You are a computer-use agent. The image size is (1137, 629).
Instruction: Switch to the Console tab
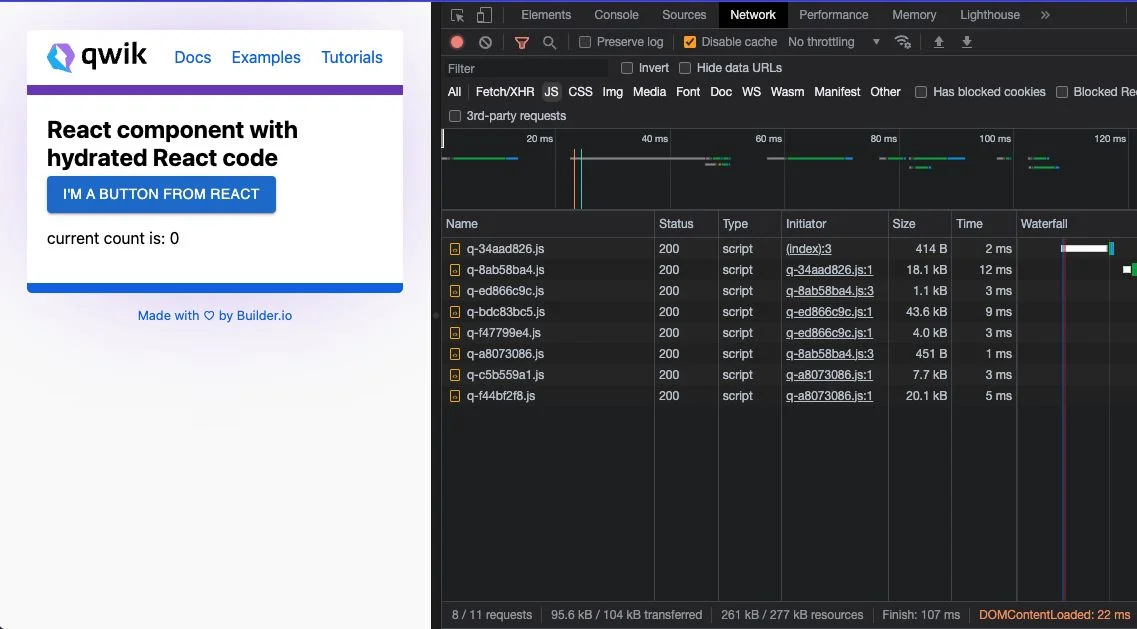click(x=616, y=15)
